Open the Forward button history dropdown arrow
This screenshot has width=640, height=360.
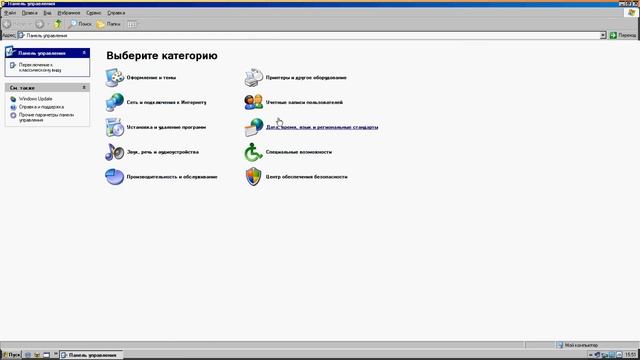point(49,24)
